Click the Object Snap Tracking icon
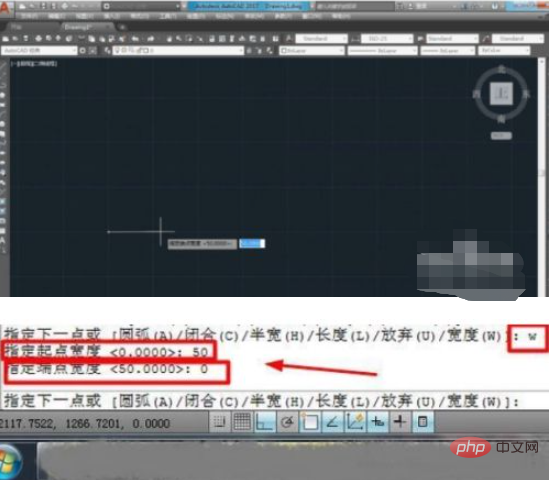The image size is (549, 480). pos(332,422)
